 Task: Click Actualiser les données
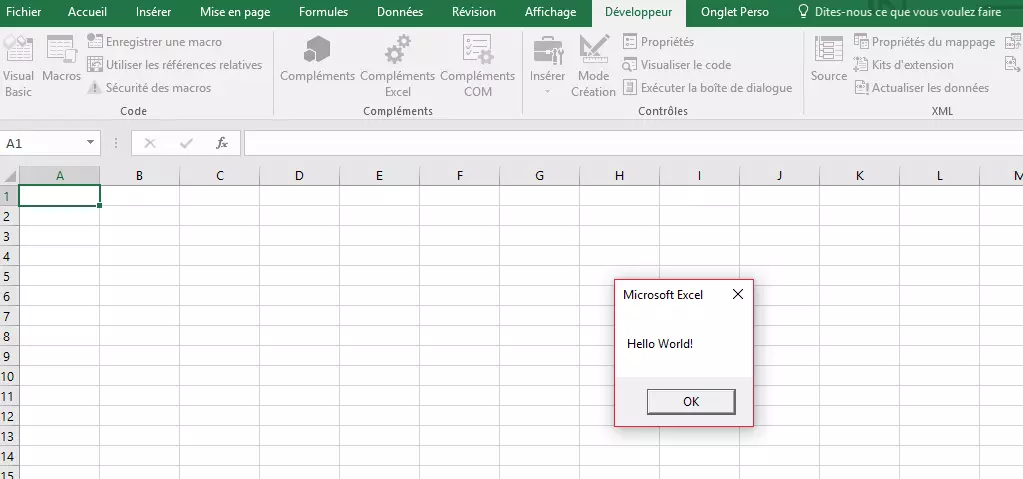coord(921,87)
